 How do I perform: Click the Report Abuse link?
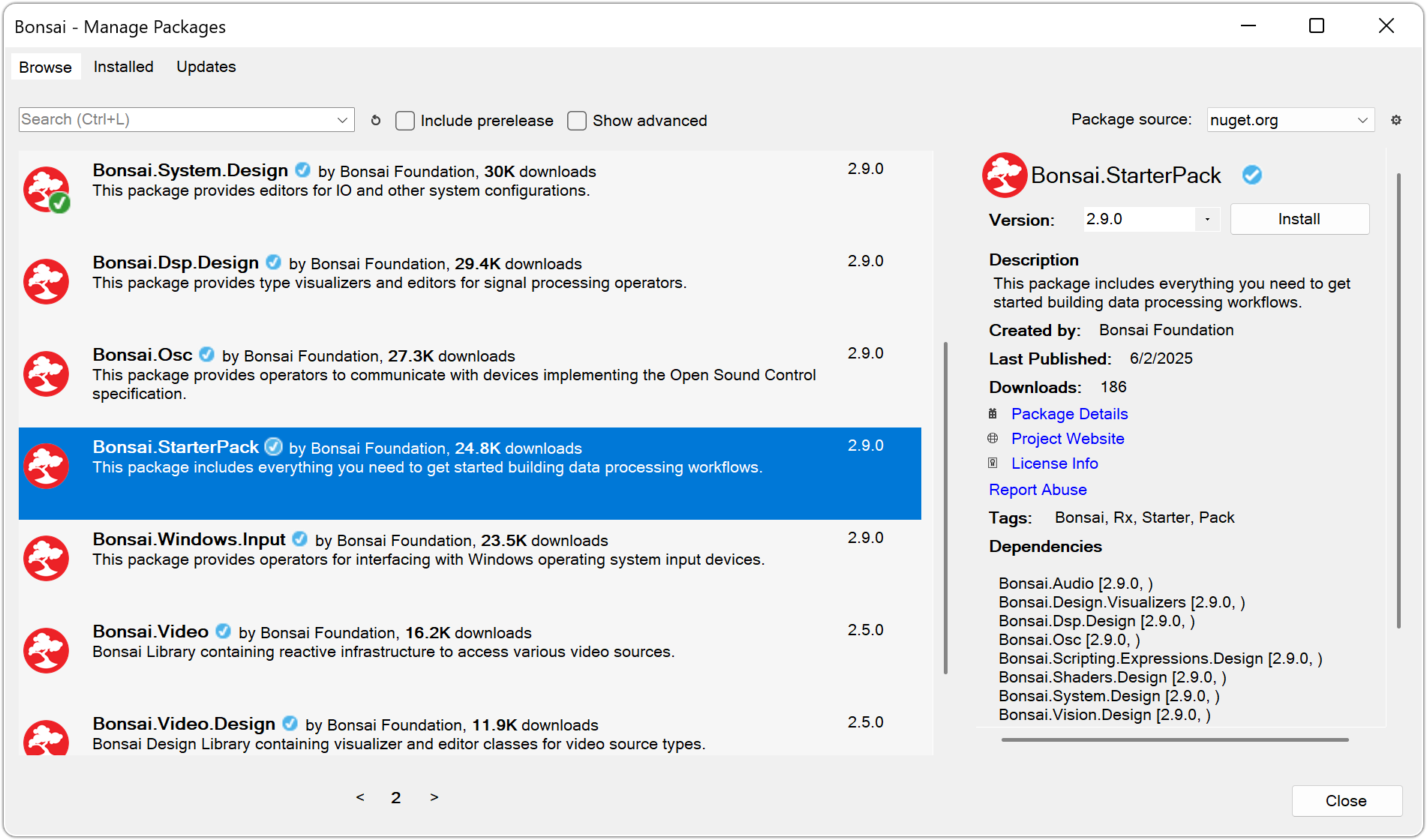(x=1038, y=490)
